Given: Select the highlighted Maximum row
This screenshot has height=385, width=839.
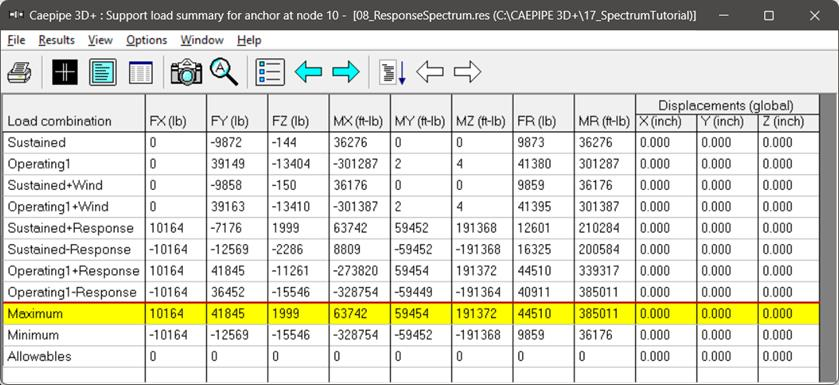Looking at the screenshot, I should pos(411,314).
